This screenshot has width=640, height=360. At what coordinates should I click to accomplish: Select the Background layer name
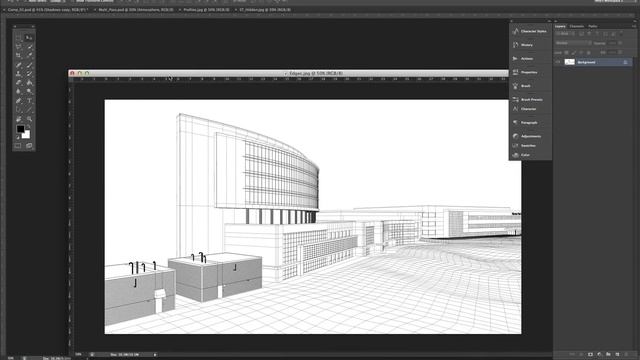tap(586, 62)
